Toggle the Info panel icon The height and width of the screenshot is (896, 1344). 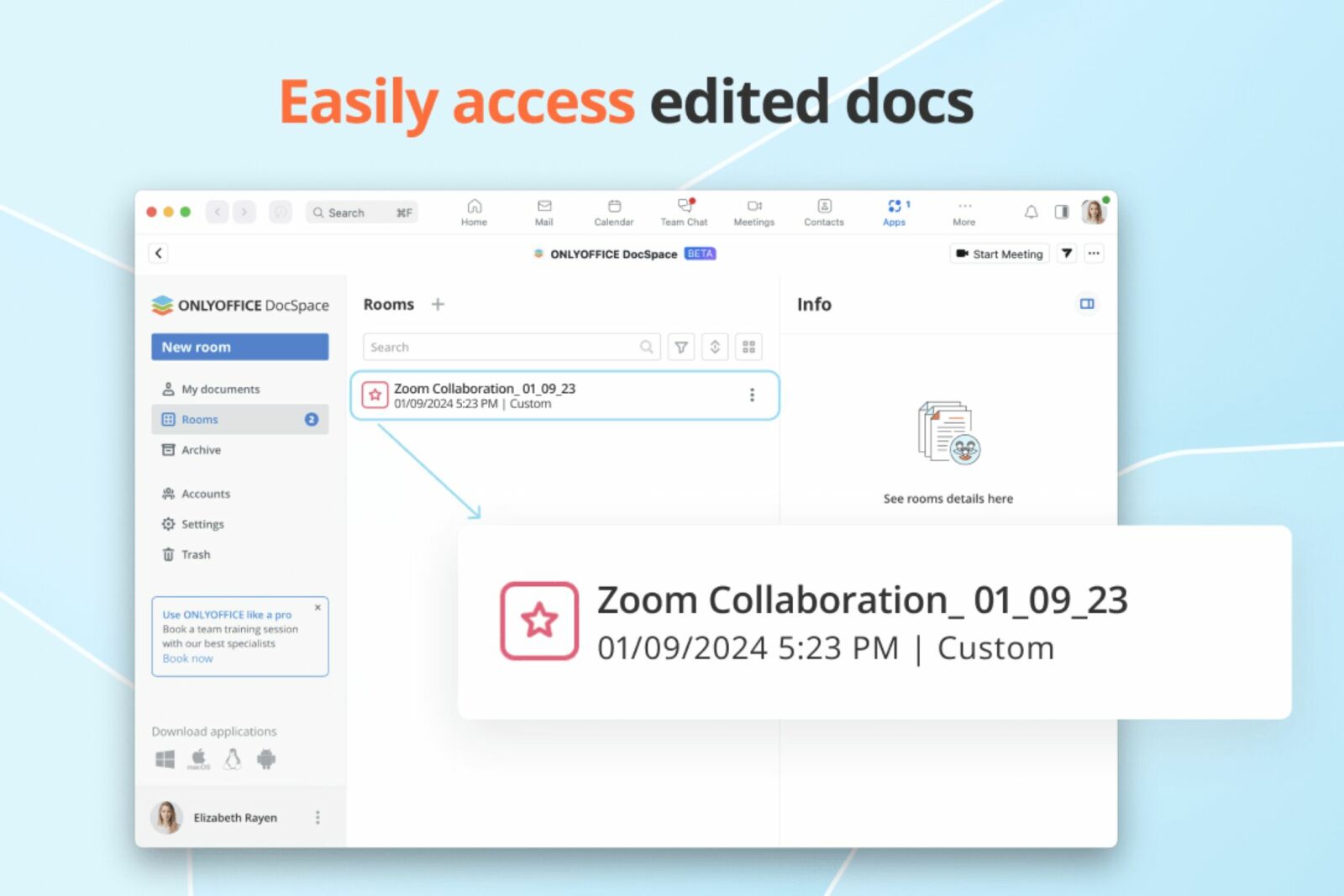point(1087,304)
